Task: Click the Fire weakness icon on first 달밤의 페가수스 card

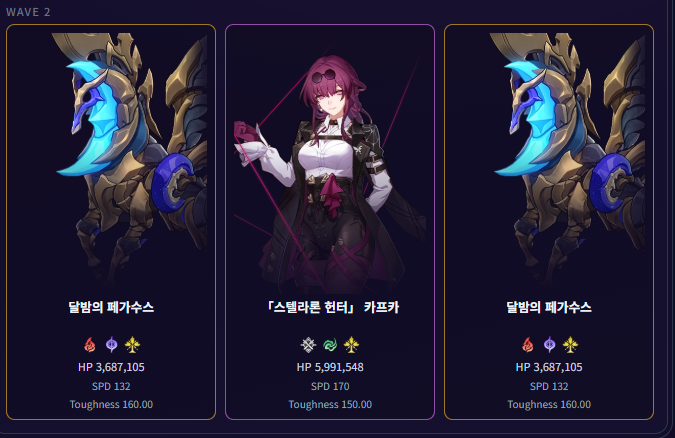Action: coord(90,345)
